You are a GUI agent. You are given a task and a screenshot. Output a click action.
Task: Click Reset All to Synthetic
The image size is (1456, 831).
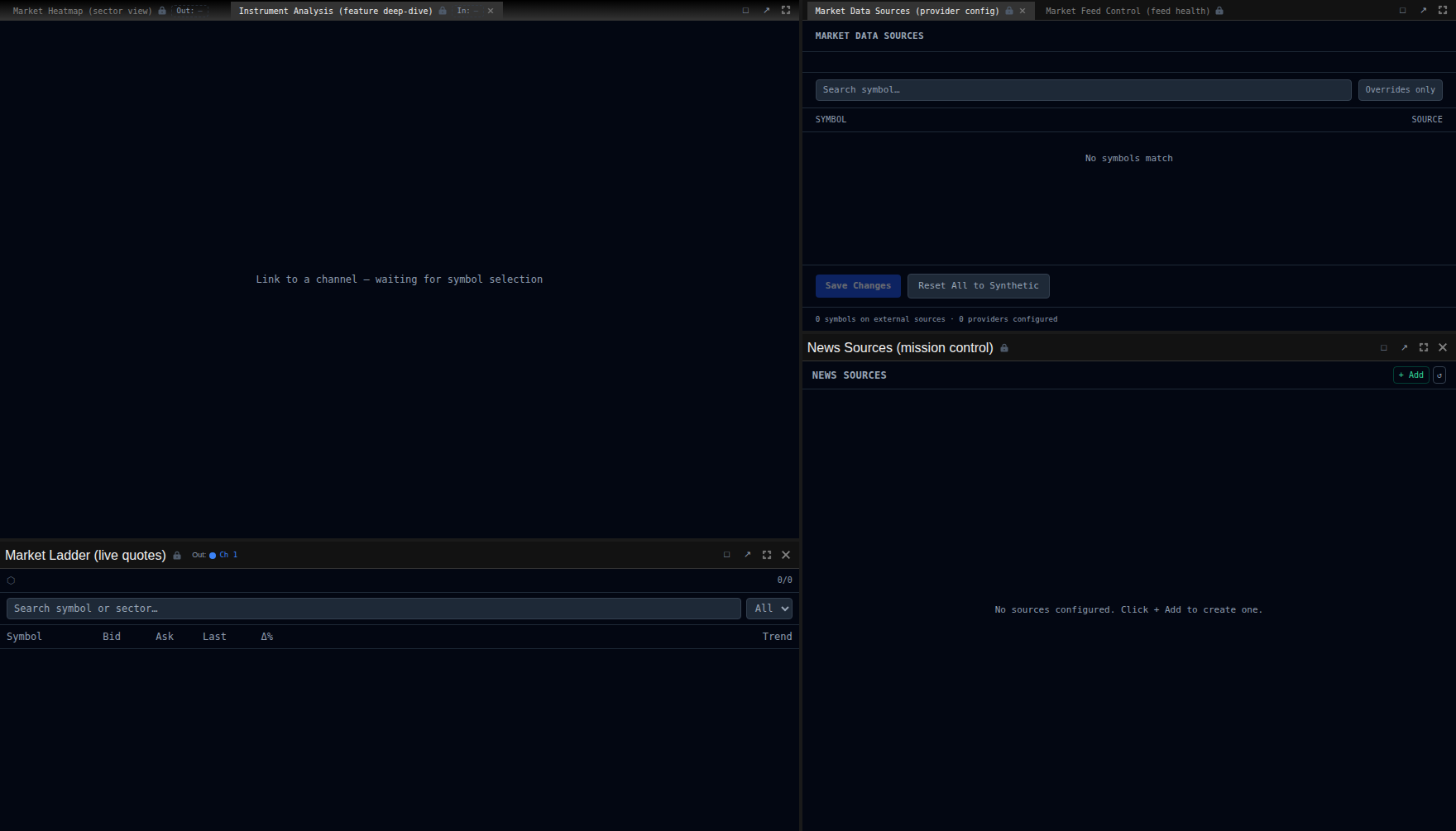tap(978, 286)
